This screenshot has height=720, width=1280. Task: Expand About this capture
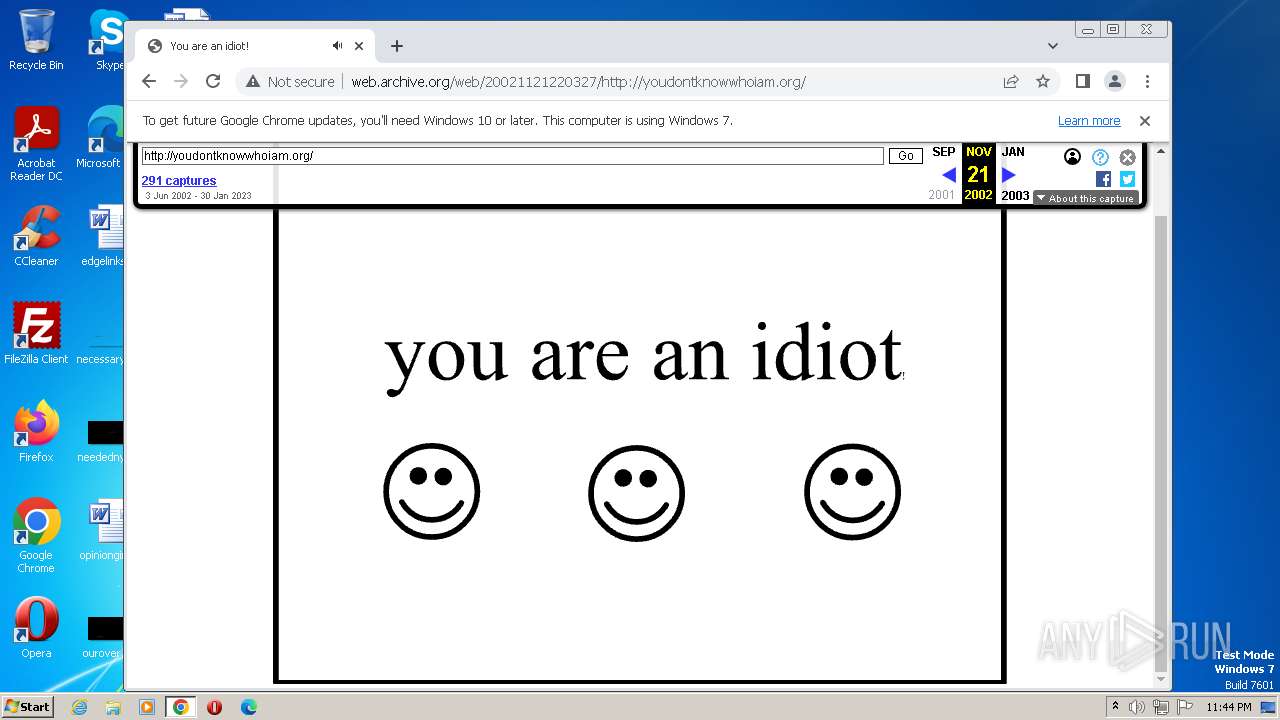(x=1085, y=198)
